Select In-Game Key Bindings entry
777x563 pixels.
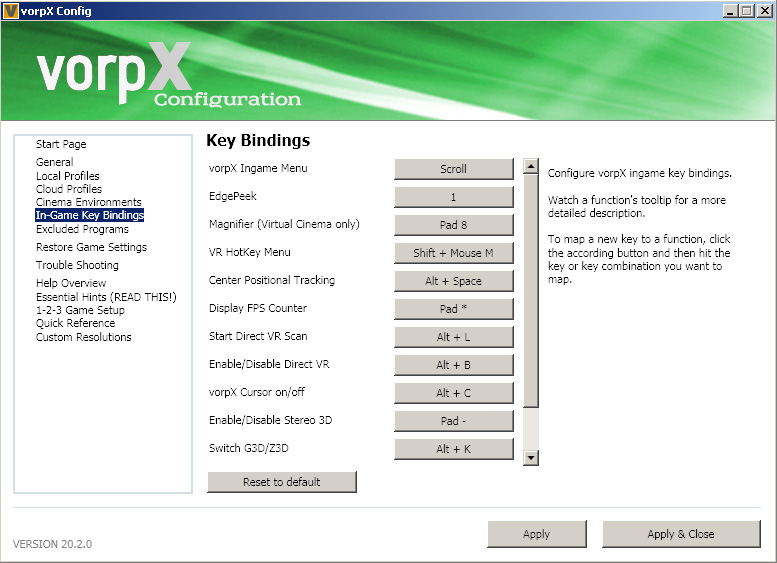90,215
